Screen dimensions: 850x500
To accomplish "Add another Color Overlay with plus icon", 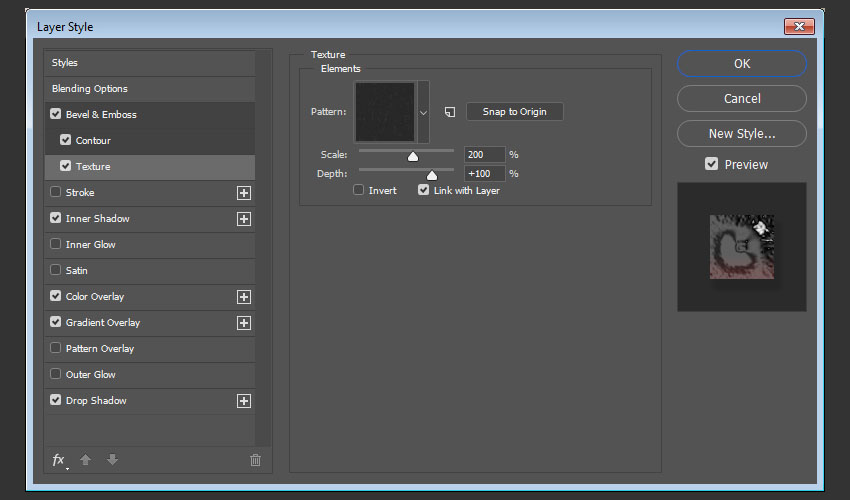I will click(243, 297).
